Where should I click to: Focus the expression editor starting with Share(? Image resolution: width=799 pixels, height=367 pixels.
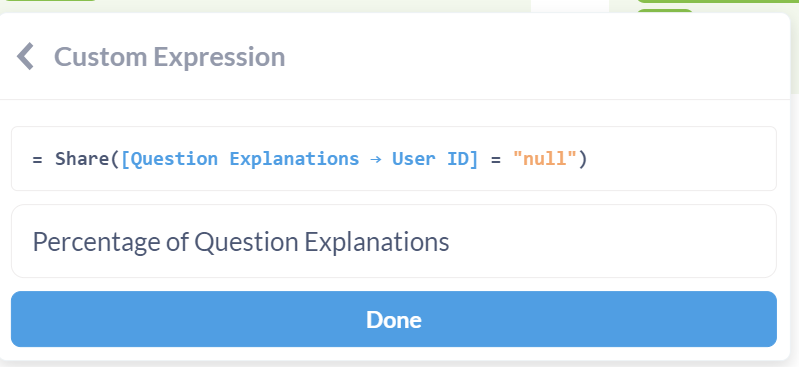pos(393,159)
